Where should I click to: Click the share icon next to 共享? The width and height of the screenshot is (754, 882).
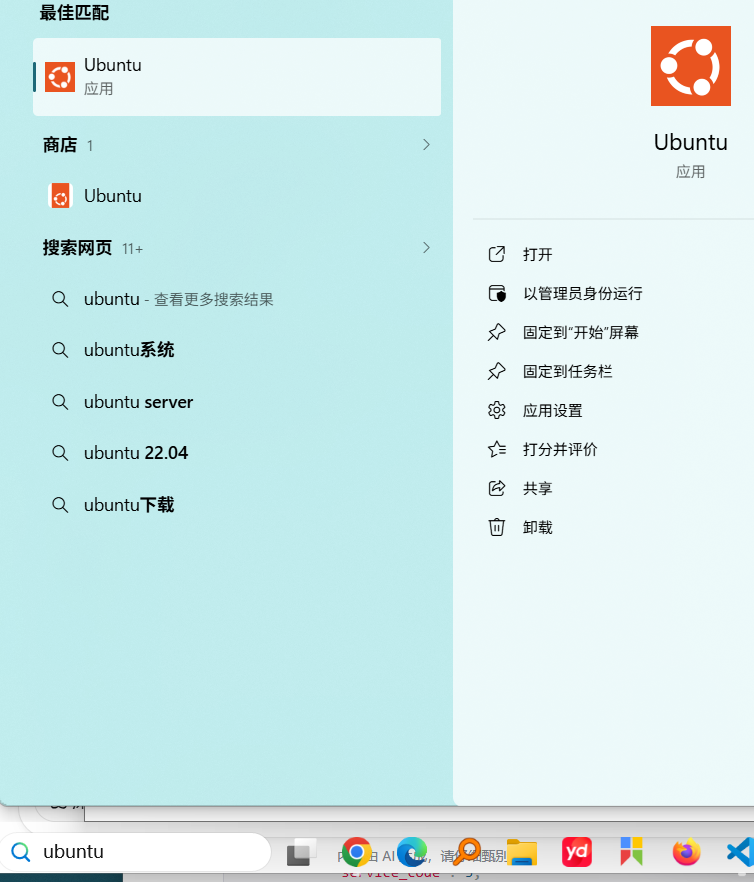[x=497, y=488]
